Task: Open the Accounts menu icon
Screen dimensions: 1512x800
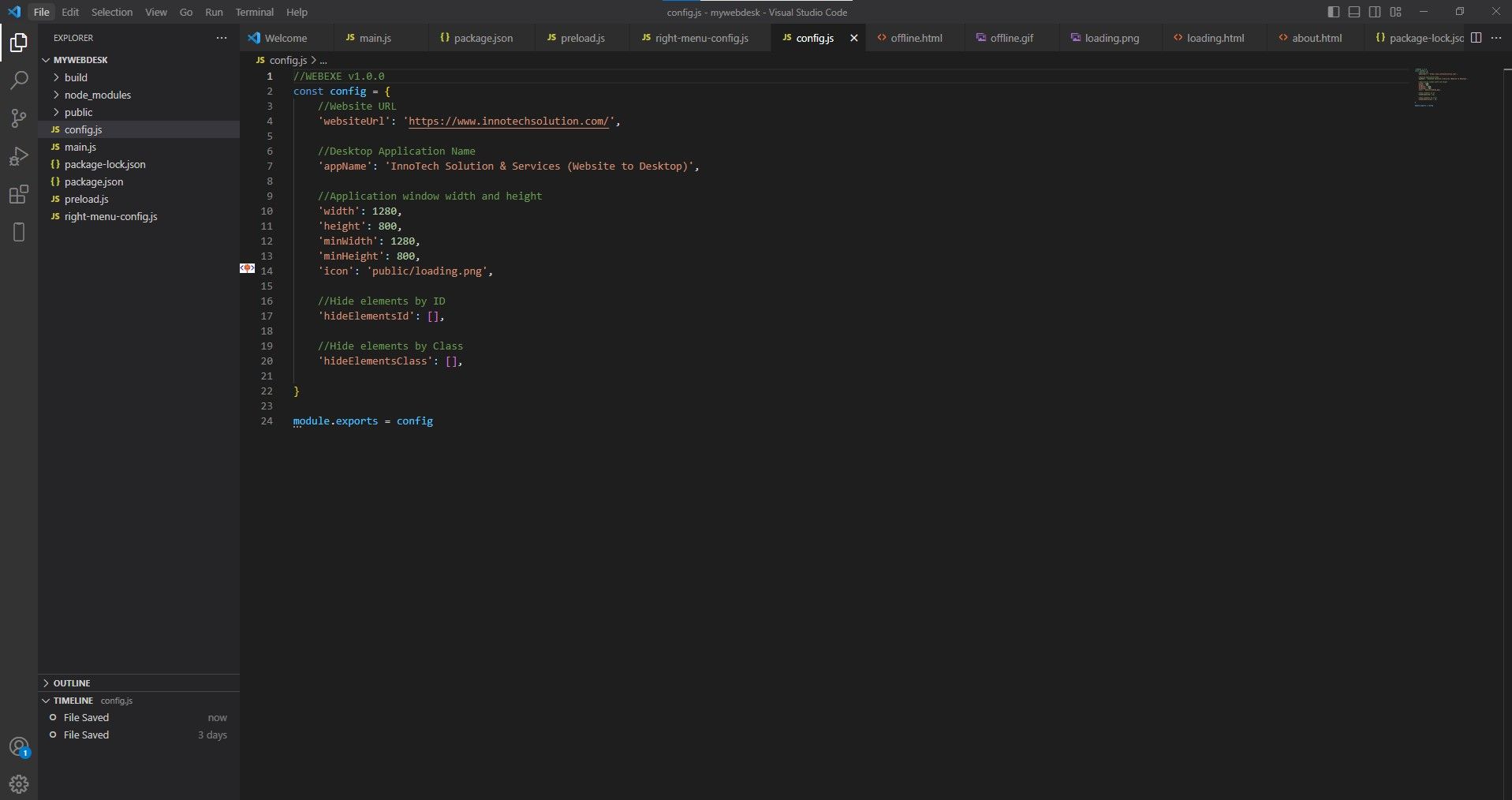Action: 19,746
